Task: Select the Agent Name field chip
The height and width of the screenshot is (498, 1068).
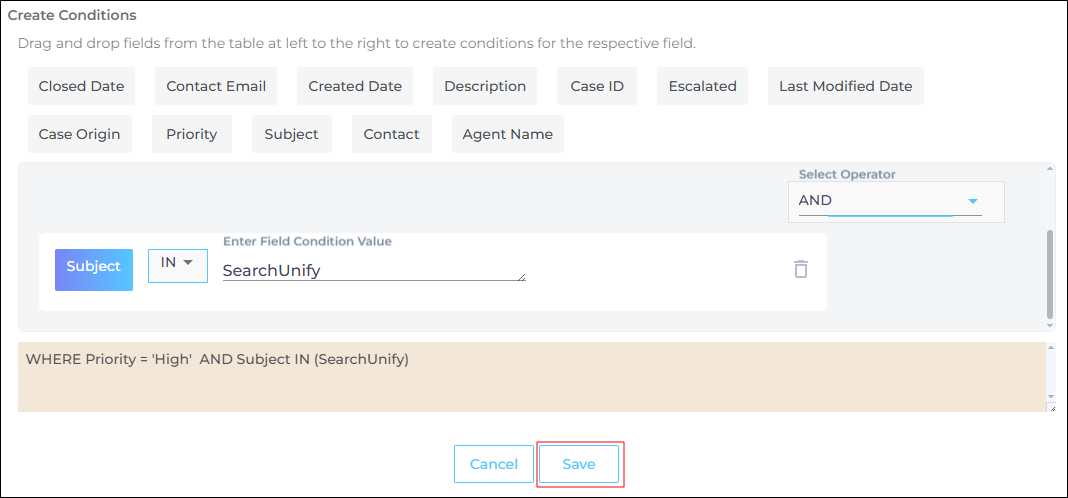Action: pyautogui.click(x=507, y=134)
